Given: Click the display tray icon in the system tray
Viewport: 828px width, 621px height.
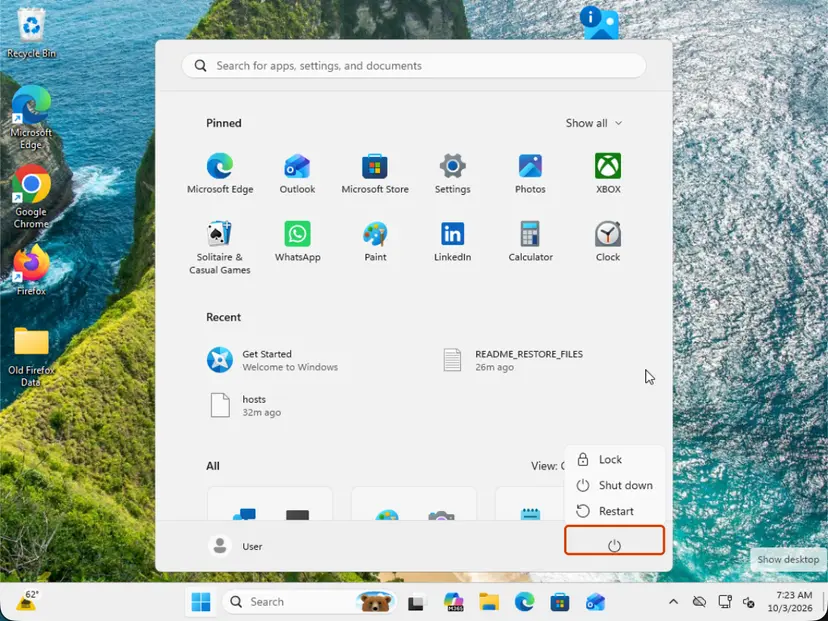Looking at the screenshot, I should 724,601.
